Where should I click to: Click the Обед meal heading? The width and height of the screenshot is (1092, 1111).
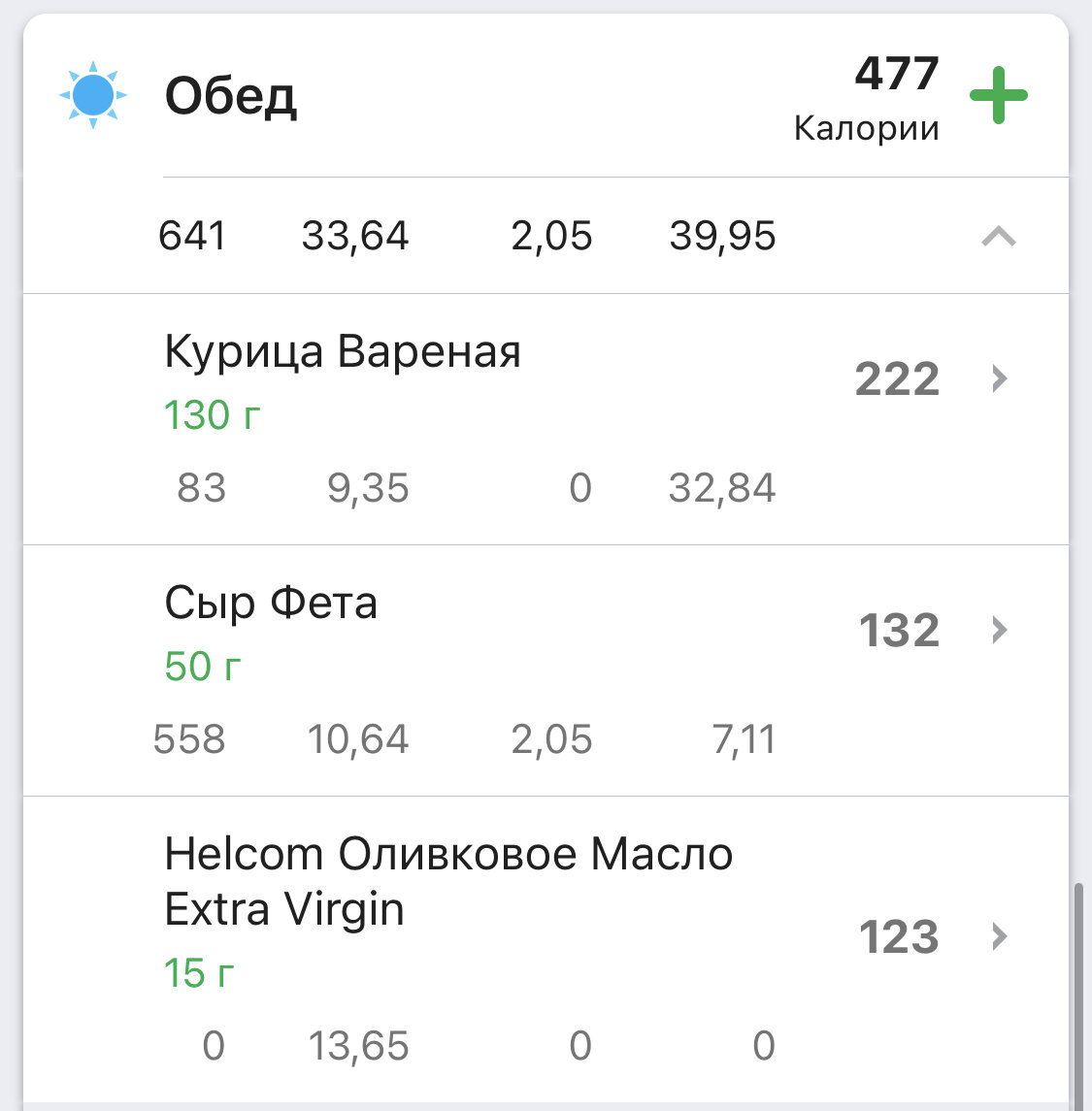[230, 96]
